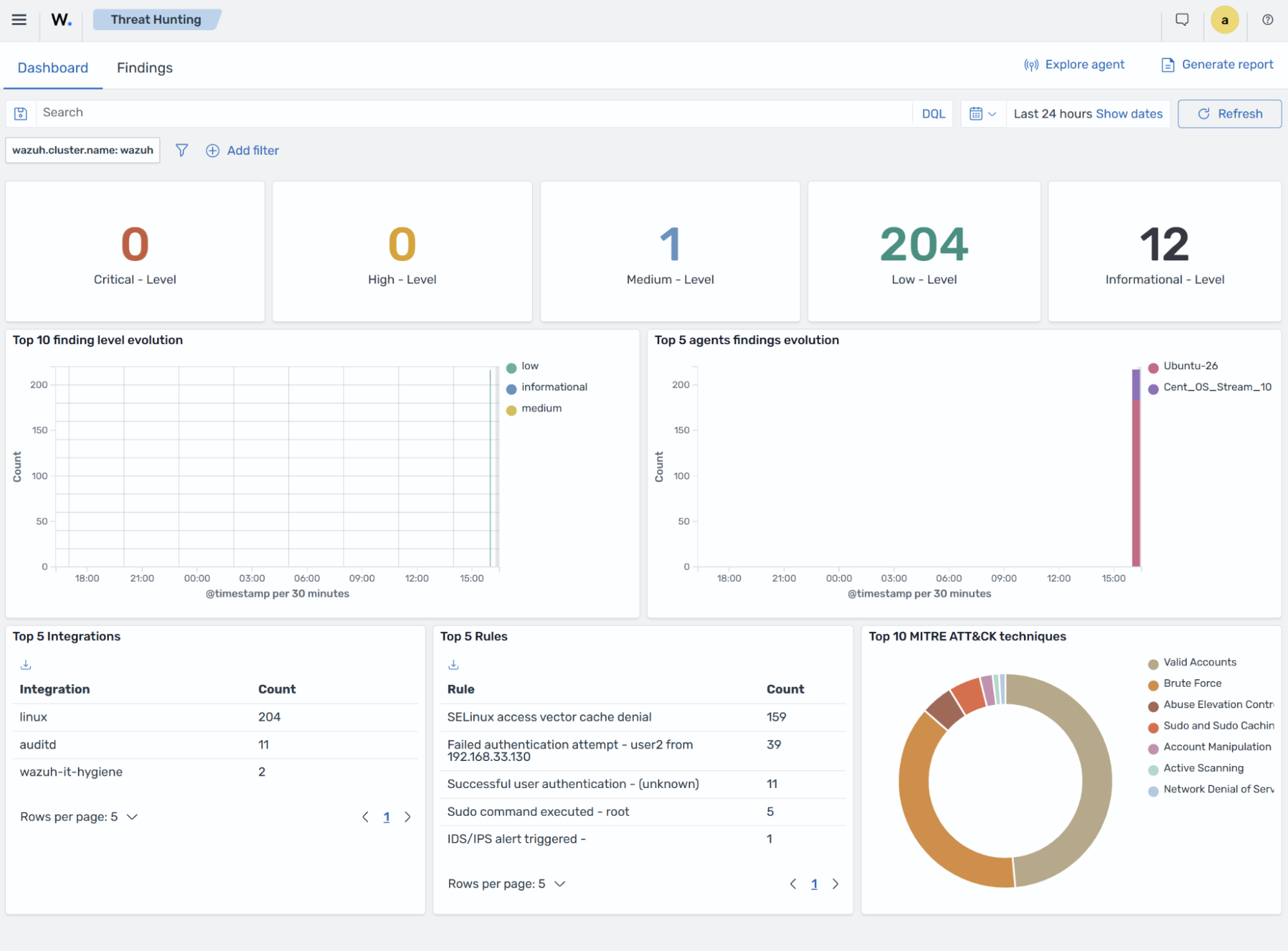Click Add filter

(242, 150)
